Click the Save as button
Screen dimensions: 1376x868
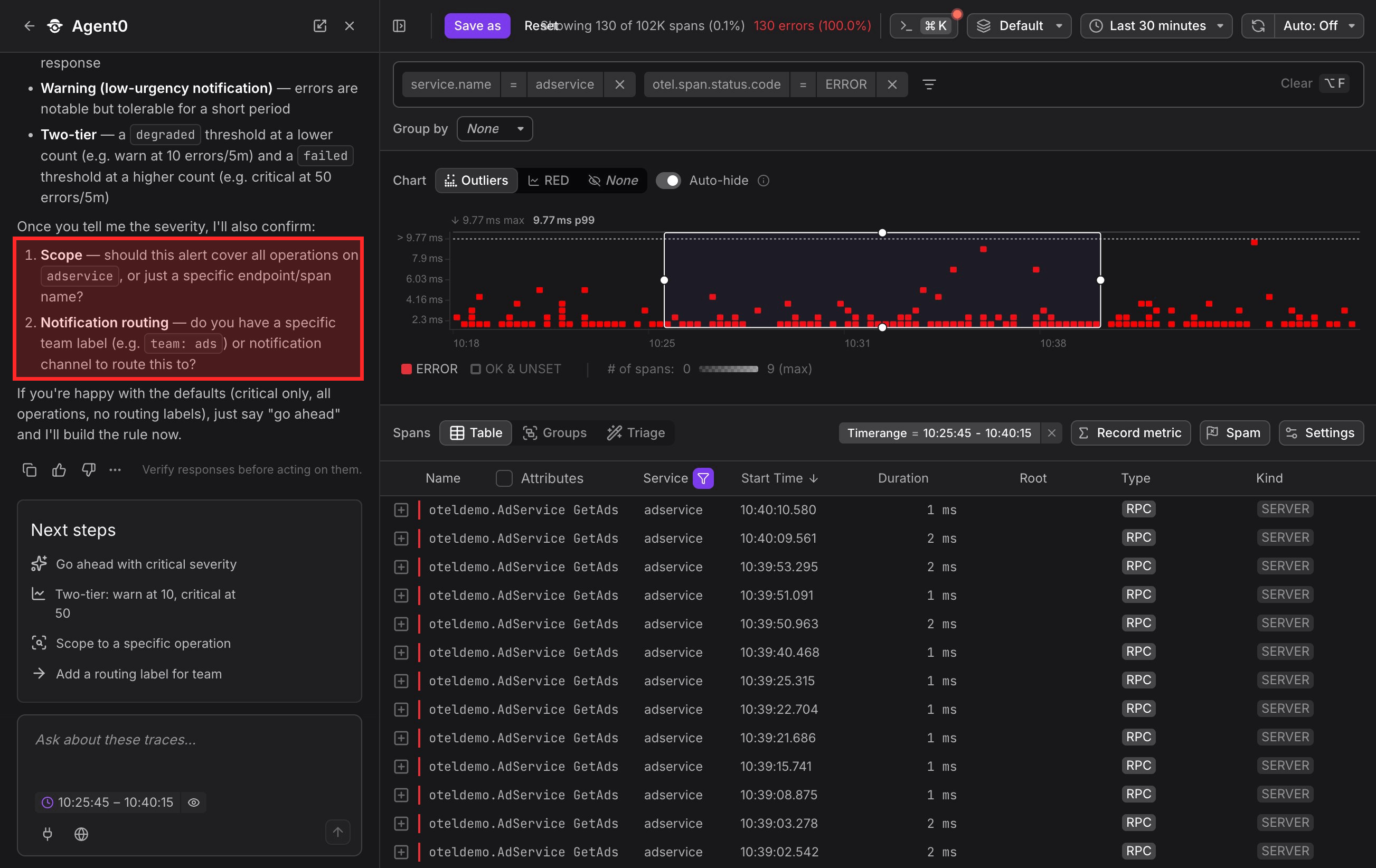tap(477, 26)
